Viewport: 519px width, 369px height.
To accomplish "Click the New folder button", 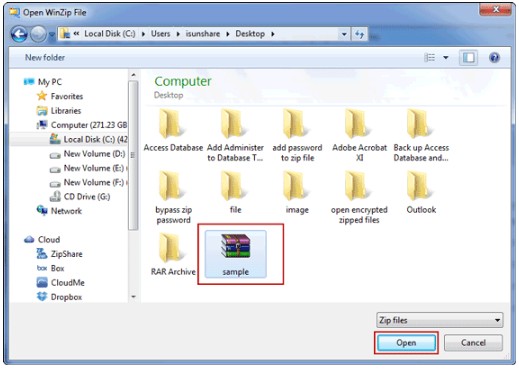I will click(45, 57).
